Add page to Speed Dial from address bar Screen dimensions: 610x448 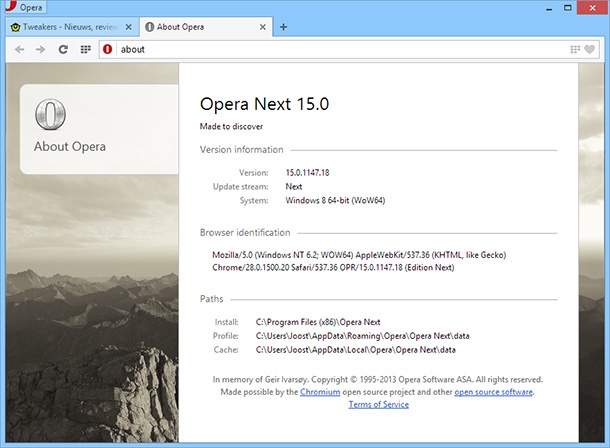(575, 49)
